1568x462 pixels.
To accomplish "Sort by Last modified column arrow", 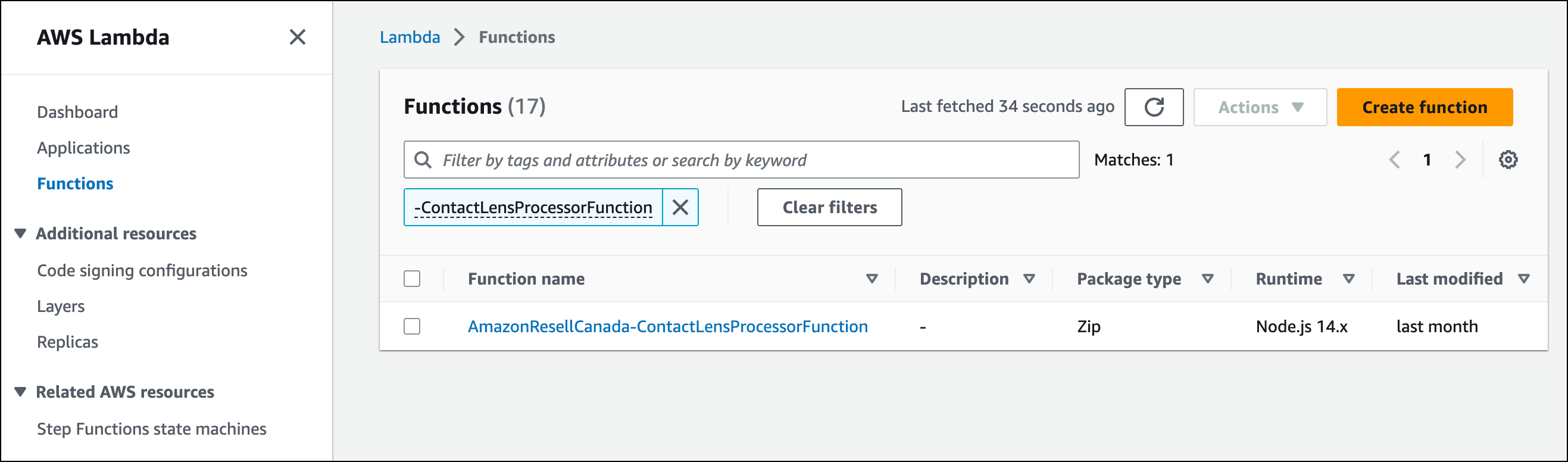I will pos(1523,279).
